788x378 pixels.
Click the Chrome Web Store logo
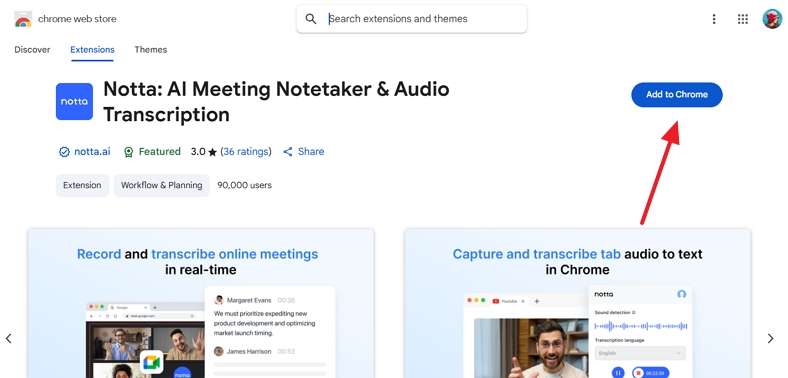23,19
